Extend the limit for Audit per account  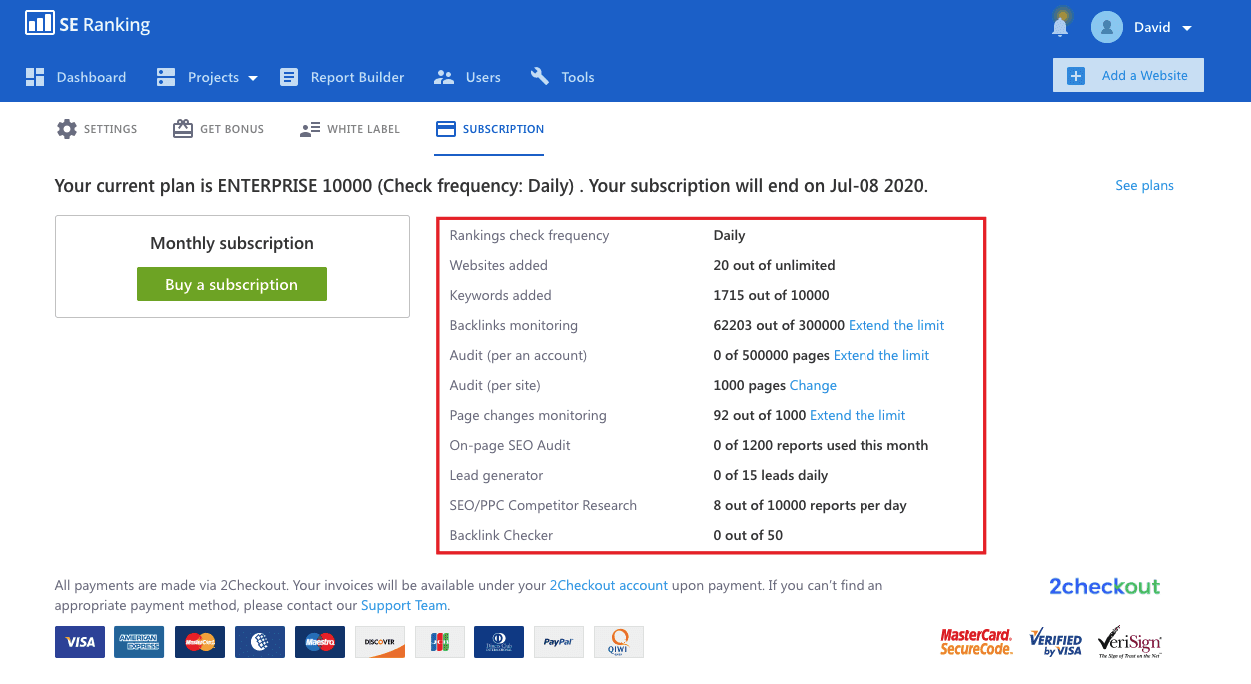882,355
